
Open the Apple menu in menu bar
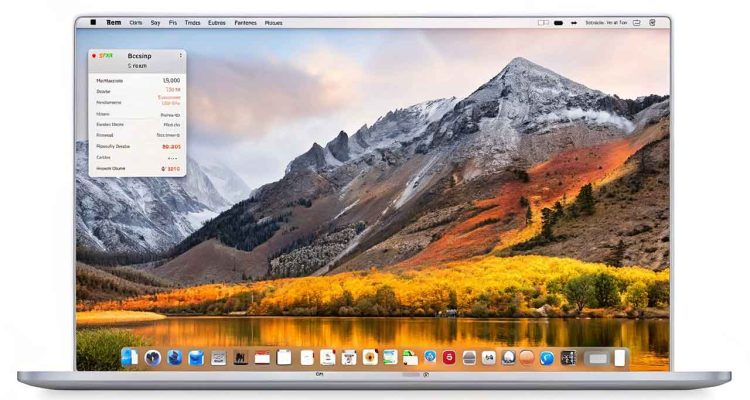point(93,21)
